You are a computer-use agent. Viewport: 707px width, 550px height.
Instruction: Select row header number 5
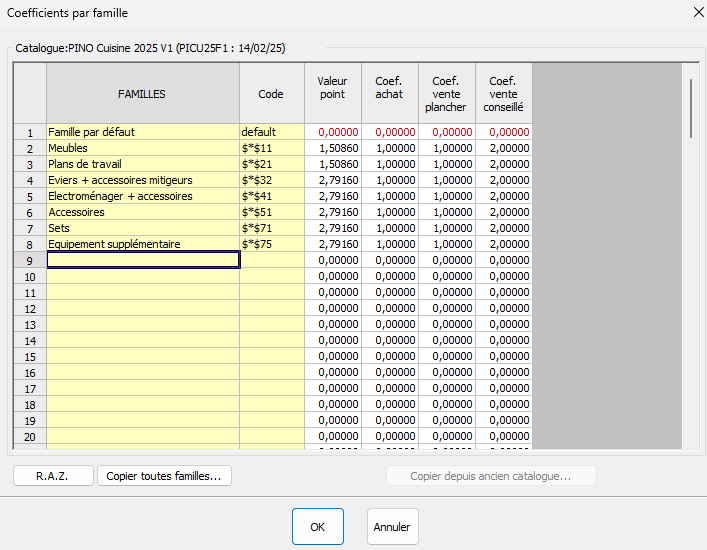30,196
